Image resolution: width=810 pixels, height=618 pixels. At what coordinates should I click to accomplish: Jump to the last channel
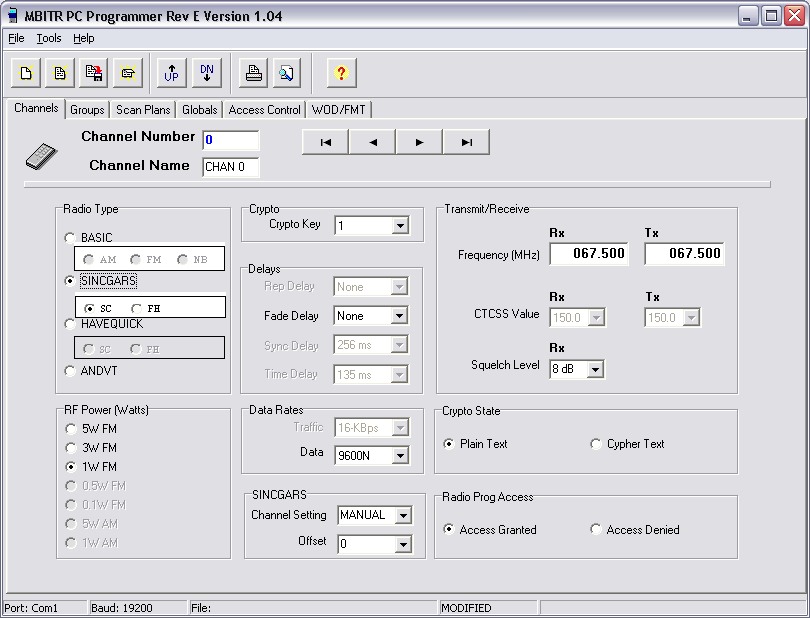point(466,142)
